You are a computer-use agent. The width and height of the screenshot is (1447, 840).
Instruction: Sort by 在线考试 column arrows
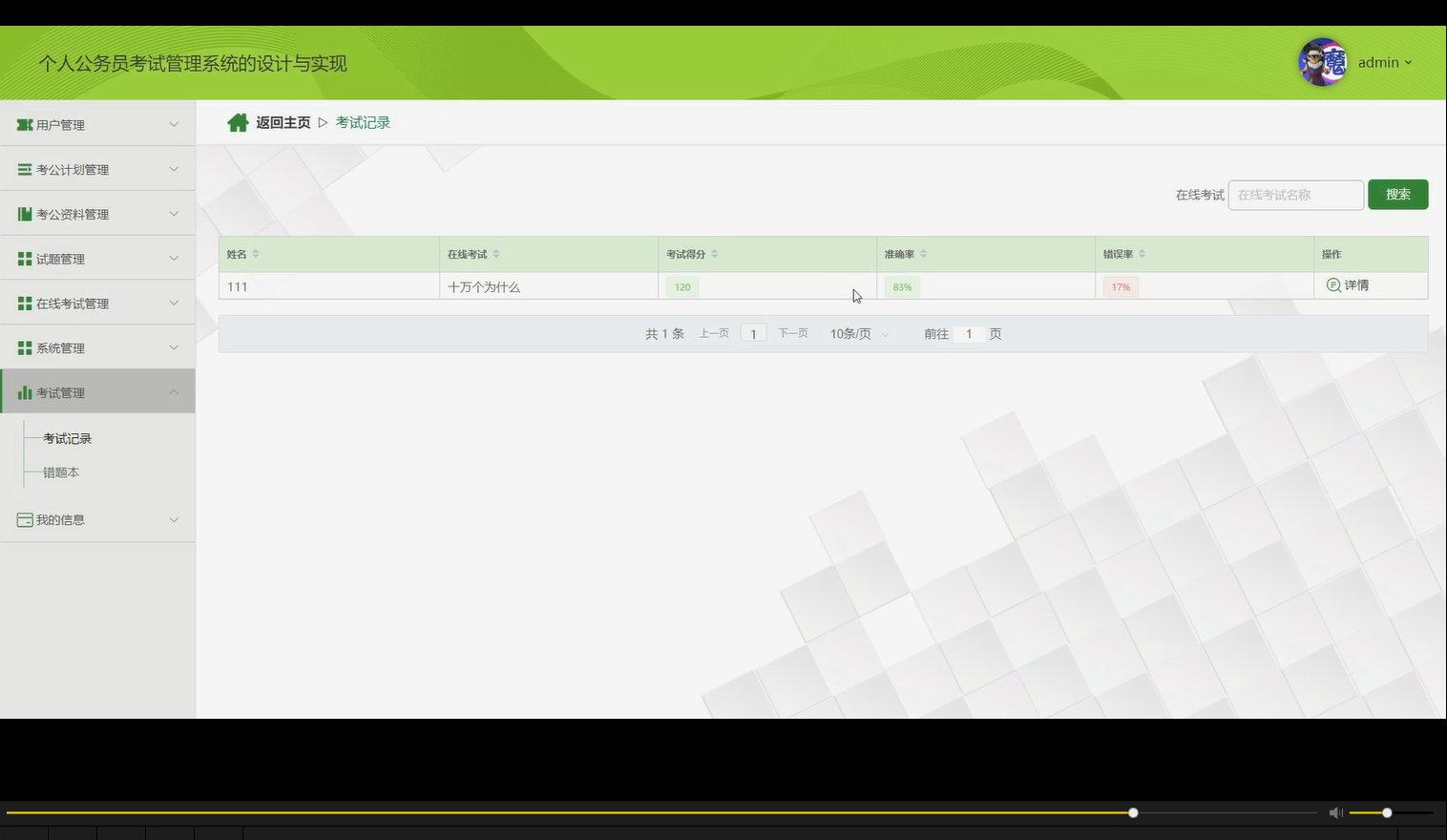point(496,254)
